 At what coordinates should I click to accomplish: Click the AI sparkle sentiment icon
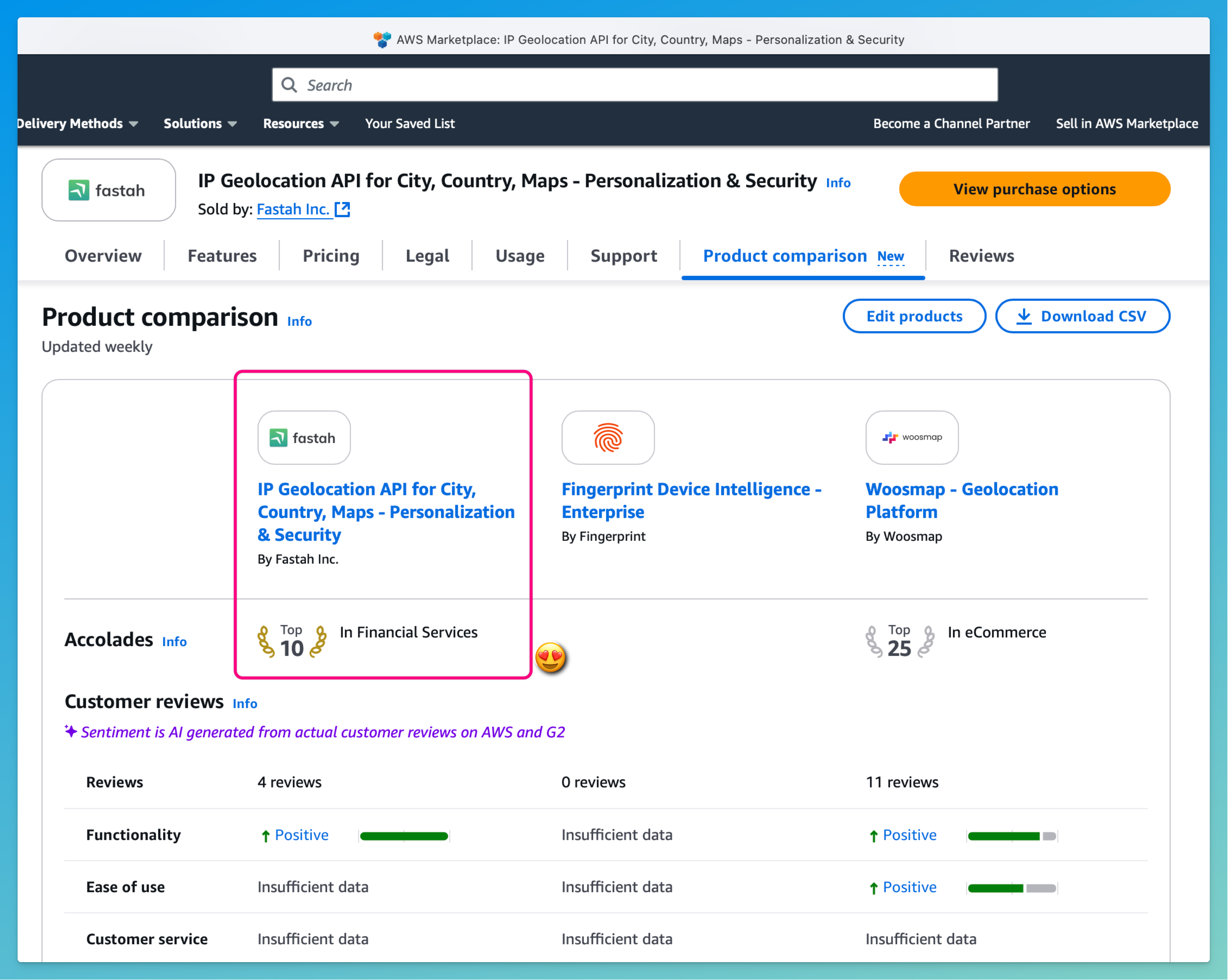coord(71,731)
